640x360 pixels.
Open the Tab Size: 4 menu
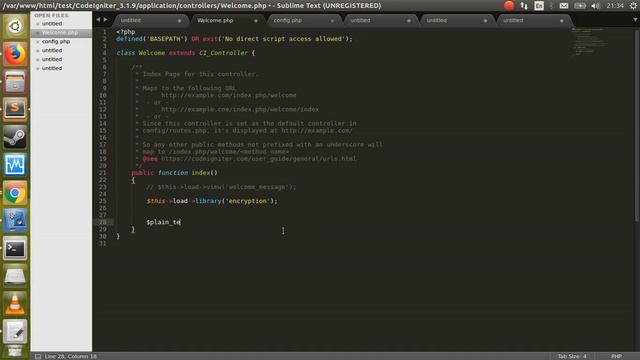(x=572, y=356)
